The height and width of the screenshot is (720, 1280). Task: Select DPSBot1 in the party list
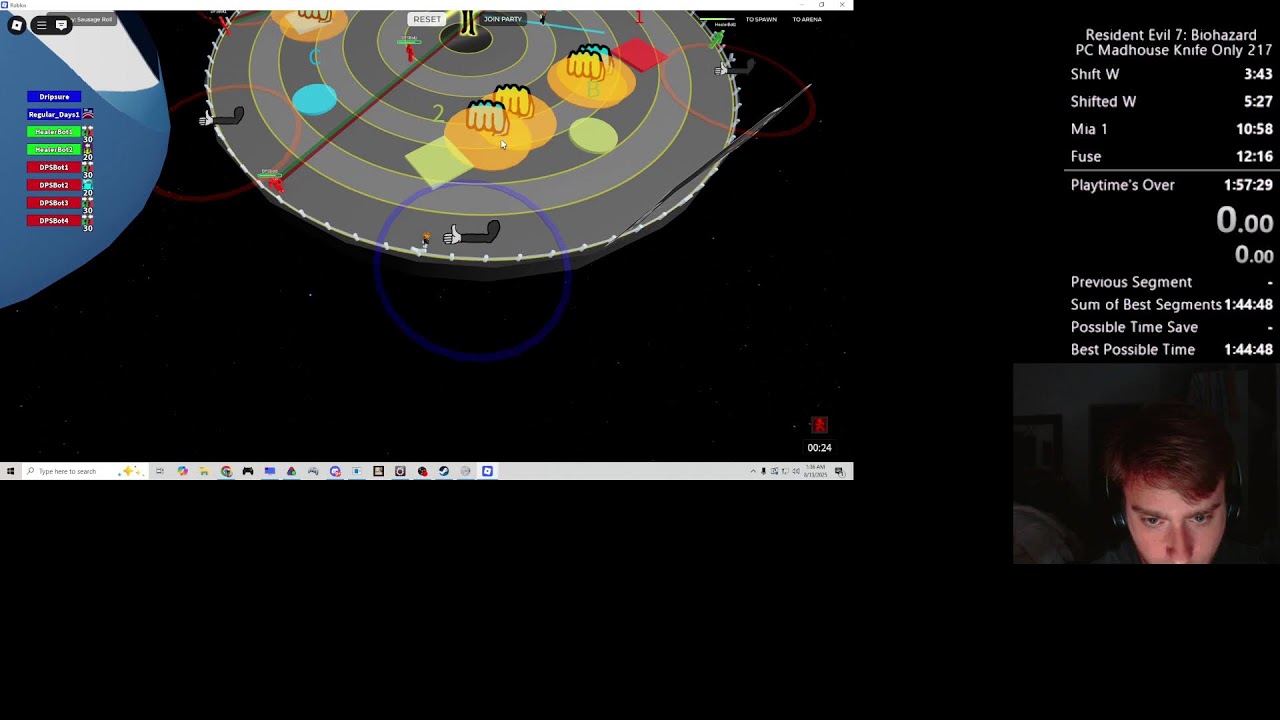click(54, 168)
